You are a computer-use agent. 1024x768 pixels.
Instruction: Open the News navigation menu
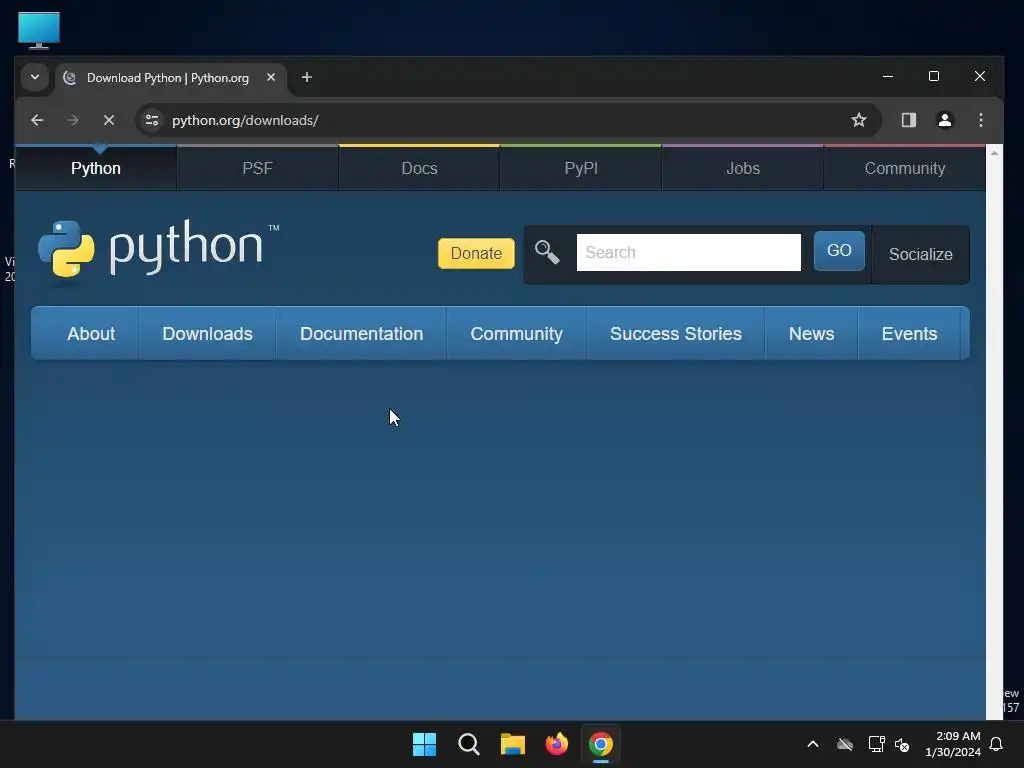(x=811, y=334)
